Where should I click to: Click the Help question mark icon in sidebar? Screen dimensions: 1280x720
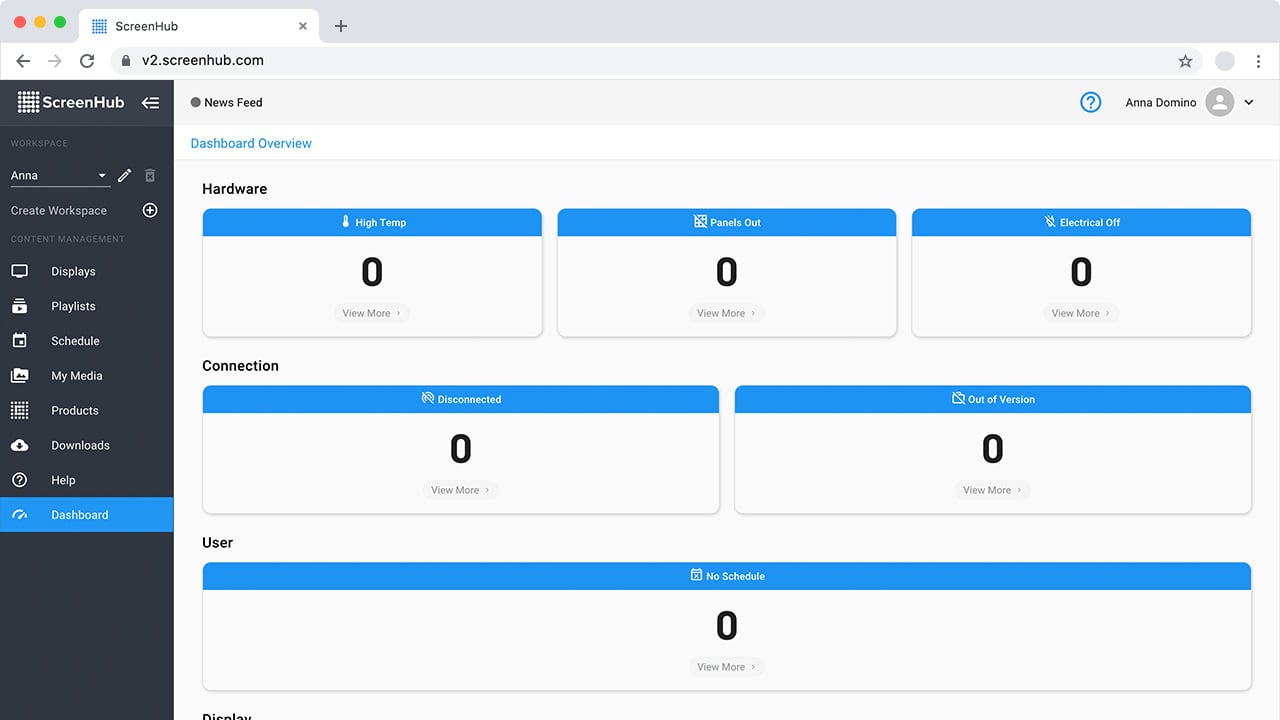(x=19, y=480)
